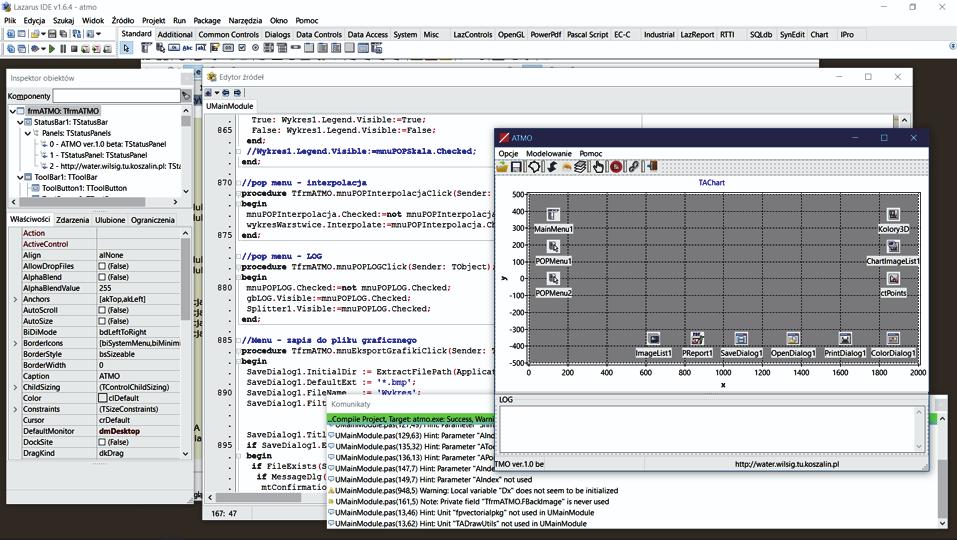Toggle the AllowDropFiles checkbox

point(103,266)
